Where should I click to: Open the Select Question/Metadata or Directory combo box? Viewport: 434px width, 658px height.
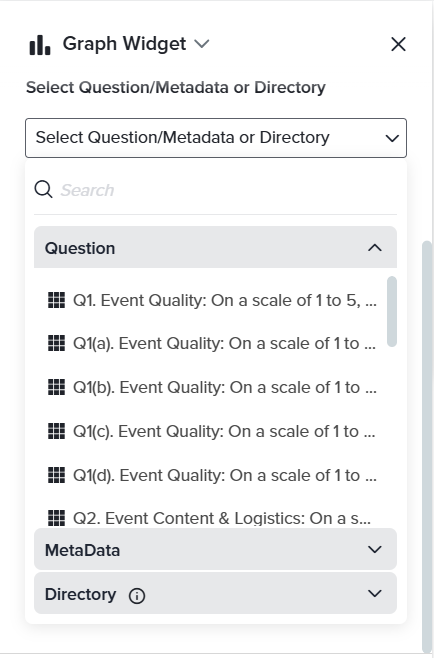click(216, 138)
